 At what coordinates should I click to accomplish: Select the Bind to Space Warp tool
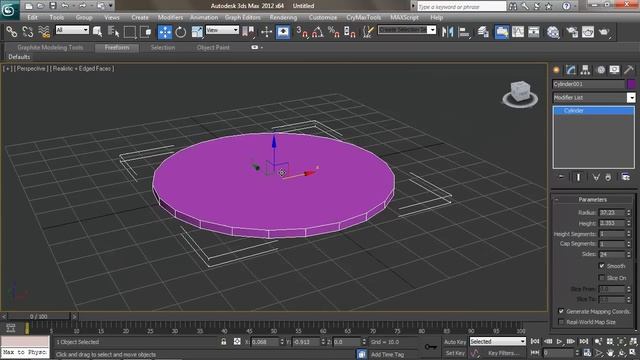[x=44, y=31]
